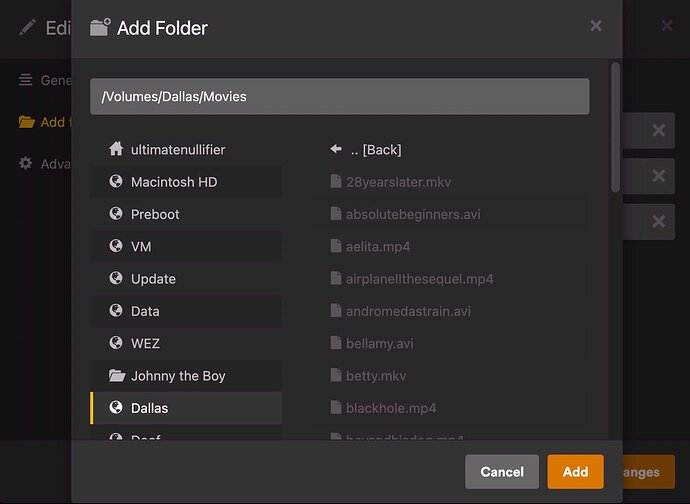
Task: Click the Update volume icon
Action: point(116,278)
